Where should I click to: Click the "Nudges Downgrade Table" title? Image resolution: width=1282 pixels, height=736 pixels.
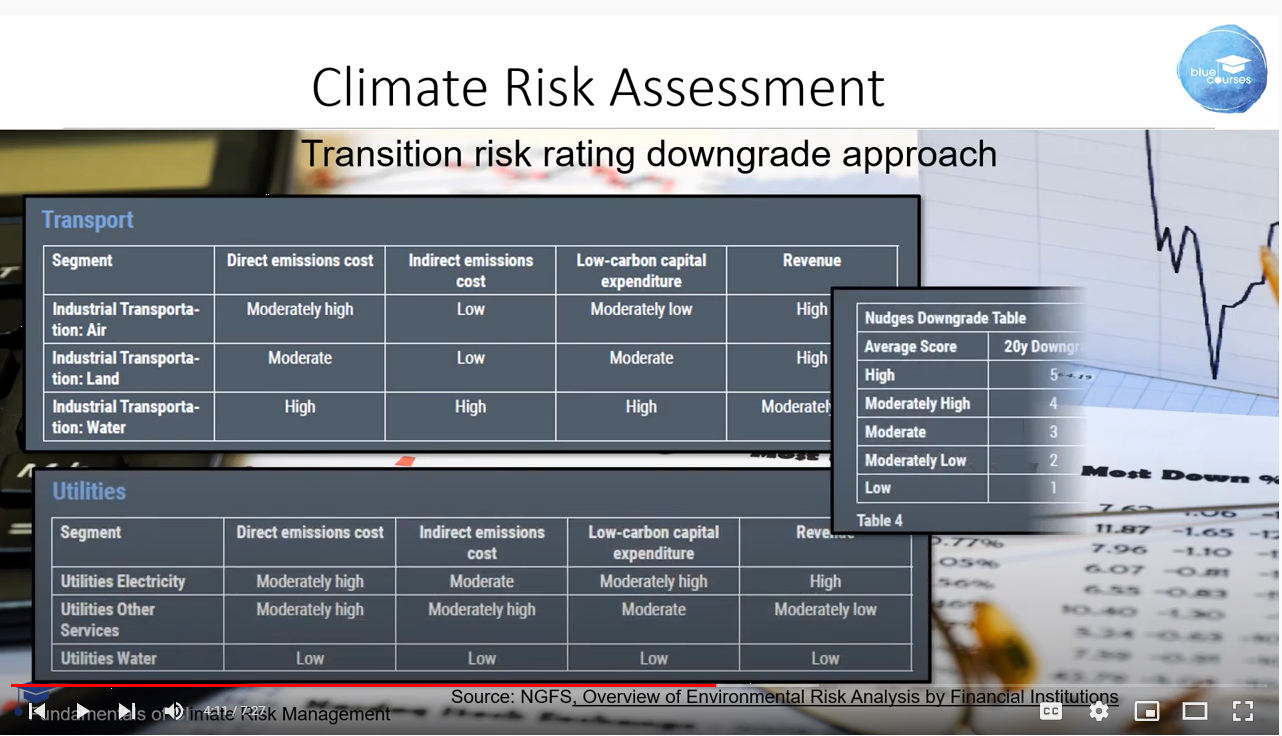pyautogui.click(x=945, y=318)
